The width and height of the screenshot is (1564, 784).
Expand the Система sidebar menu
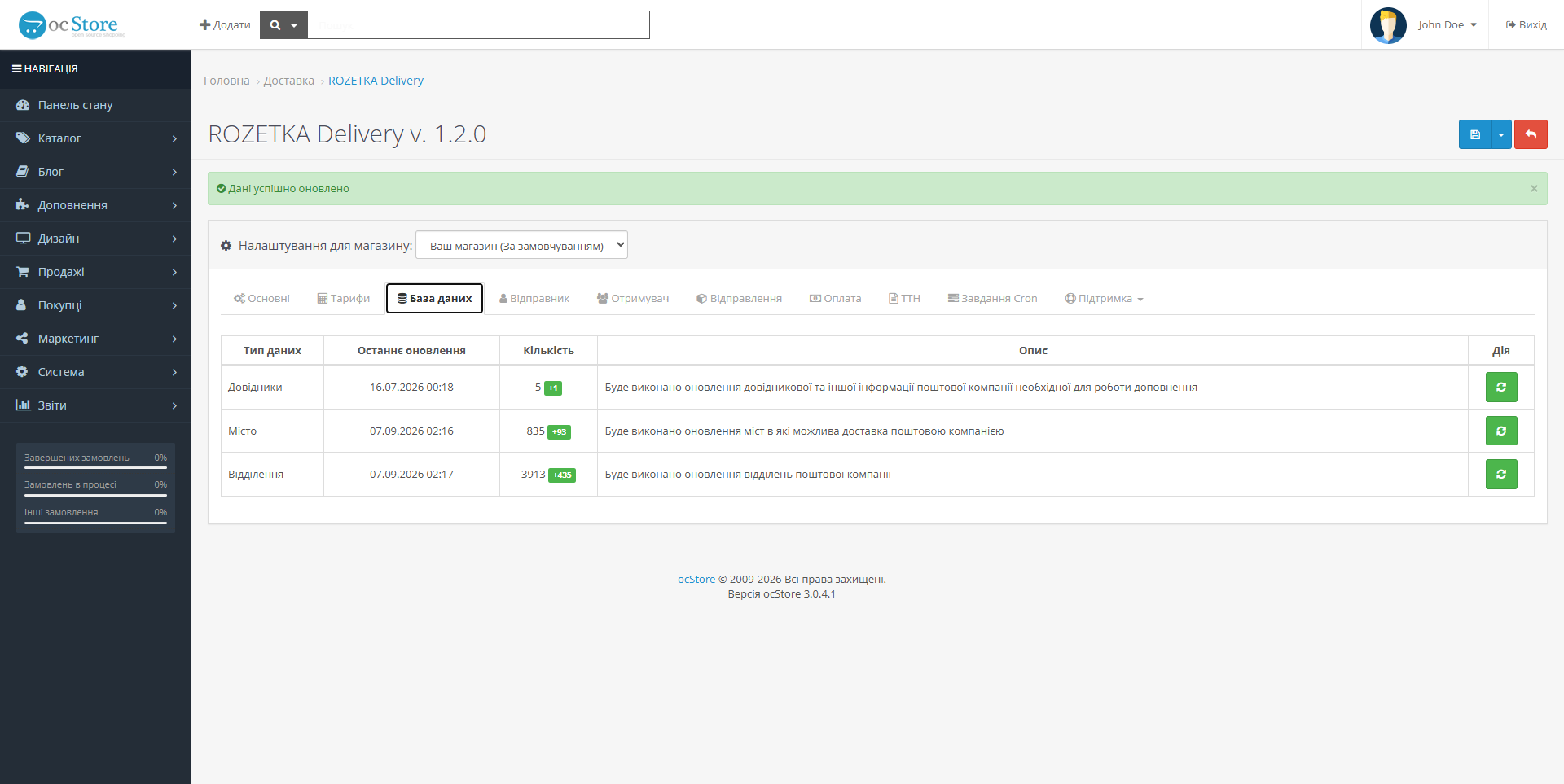[95, 372]
